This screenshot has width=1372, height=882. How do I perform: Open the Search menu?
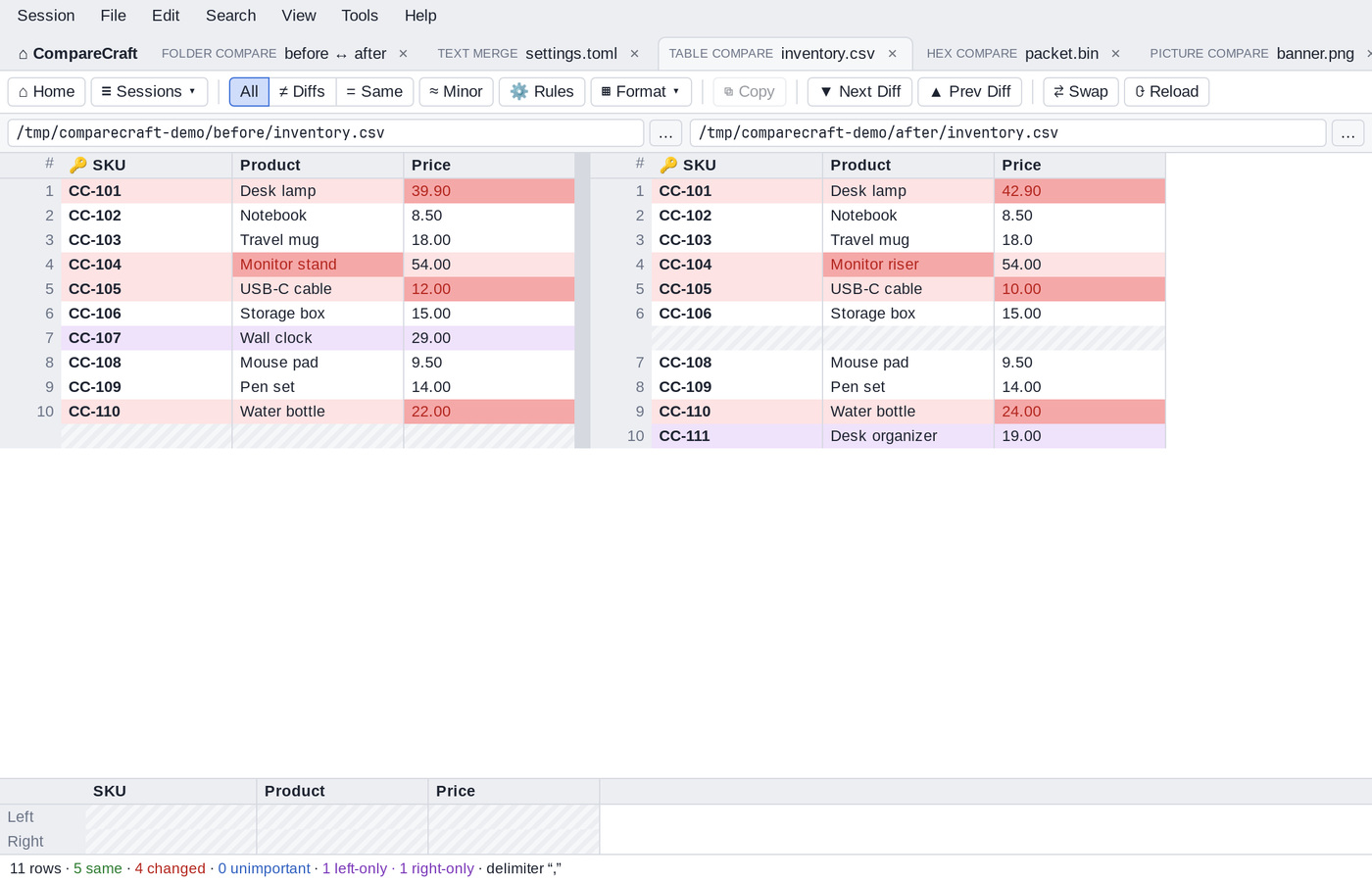(231, 16)
